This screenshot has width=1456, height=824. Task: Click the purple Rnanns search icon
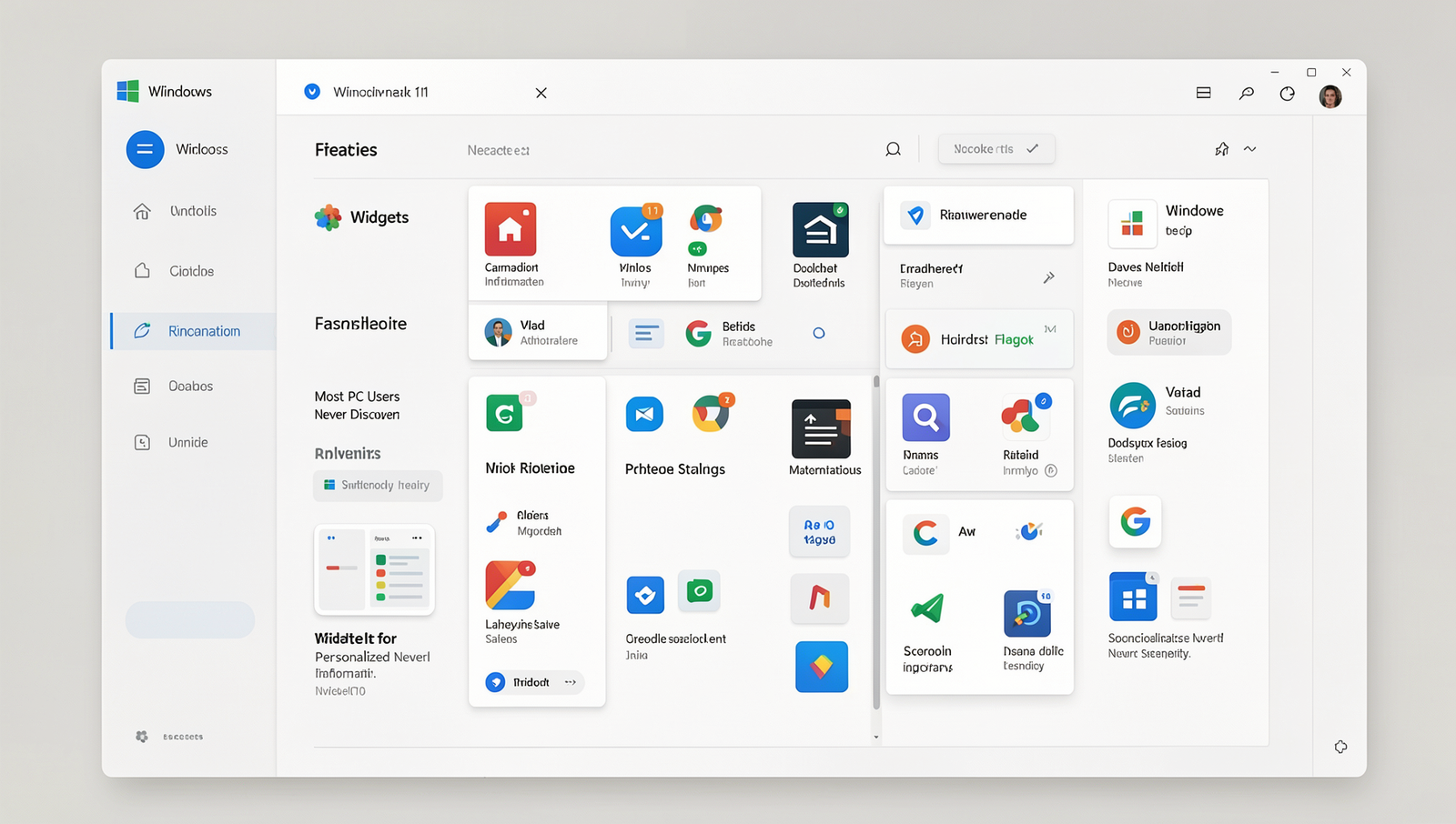925,417
